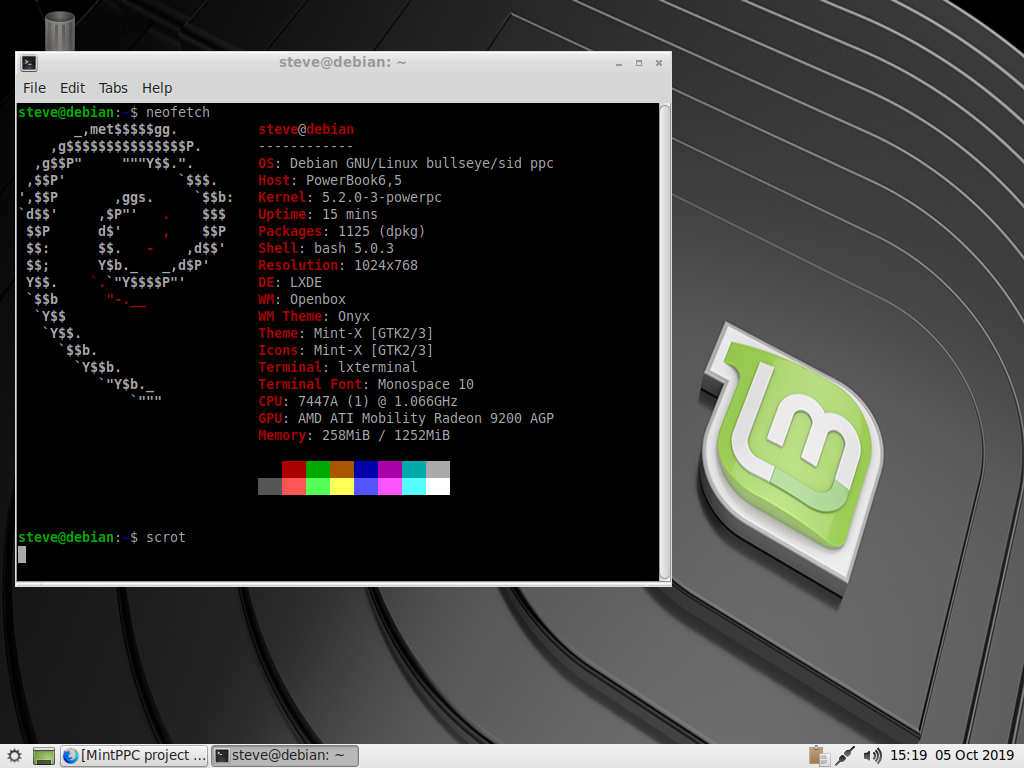Screen dimensions: 1024x768
Task: Click the network connection tray icon
Action: (x=845, y=756)
